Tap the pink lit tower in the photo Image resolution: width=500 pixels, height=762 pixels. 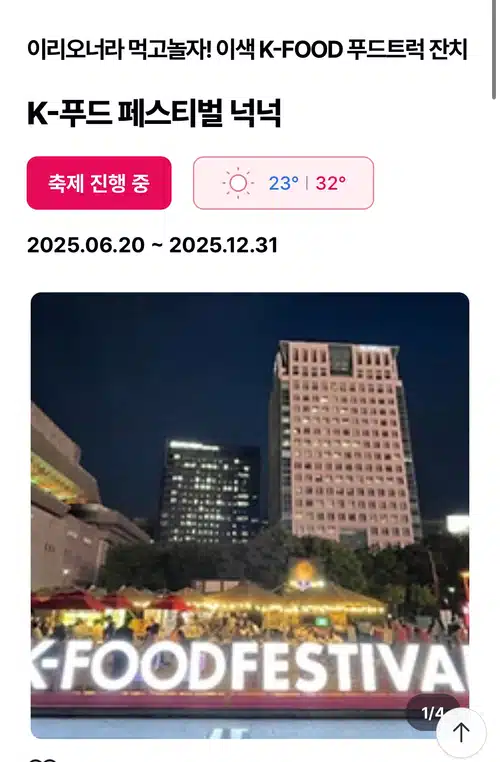pyautogui.click(x=345, y=442)
